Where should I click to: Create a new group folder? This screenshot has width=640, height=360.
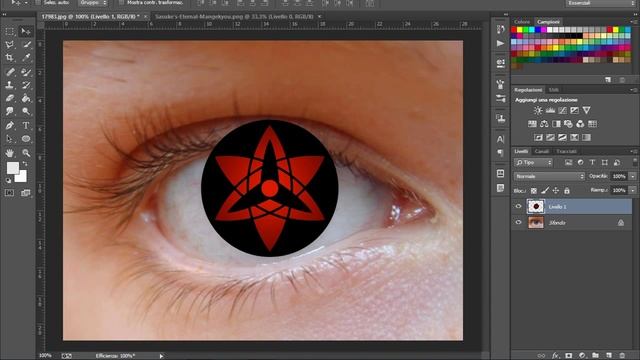tap(596, 356)
